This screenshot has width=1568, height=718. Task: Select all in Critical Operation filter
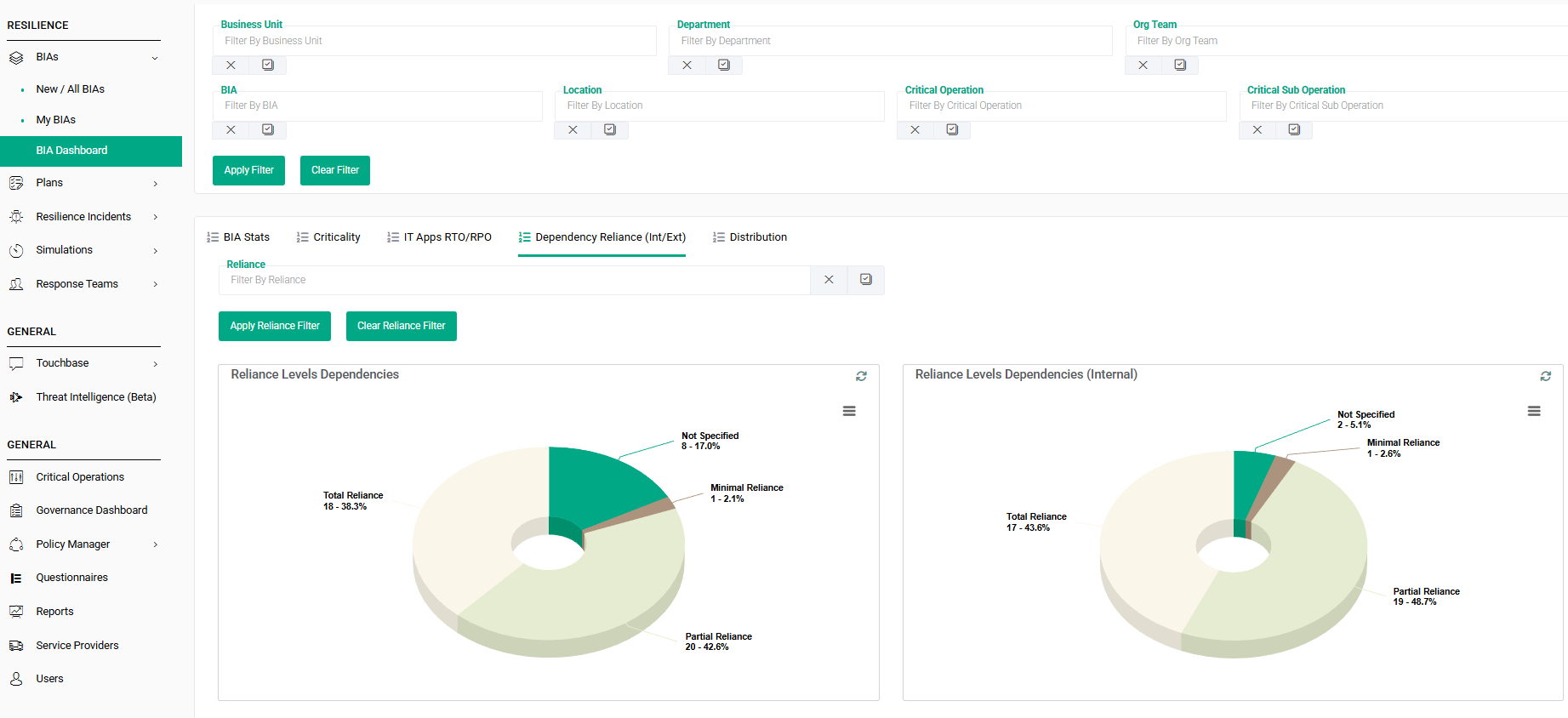point(952,130)
